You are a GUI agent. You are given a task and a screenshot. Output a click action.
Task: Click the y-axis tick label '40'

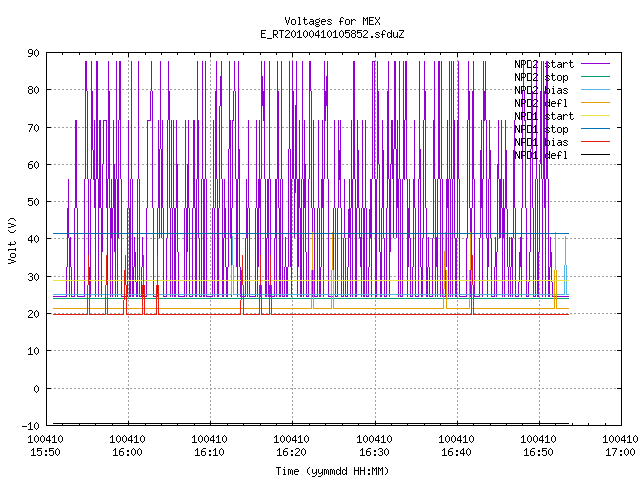[x=34, y=239]
